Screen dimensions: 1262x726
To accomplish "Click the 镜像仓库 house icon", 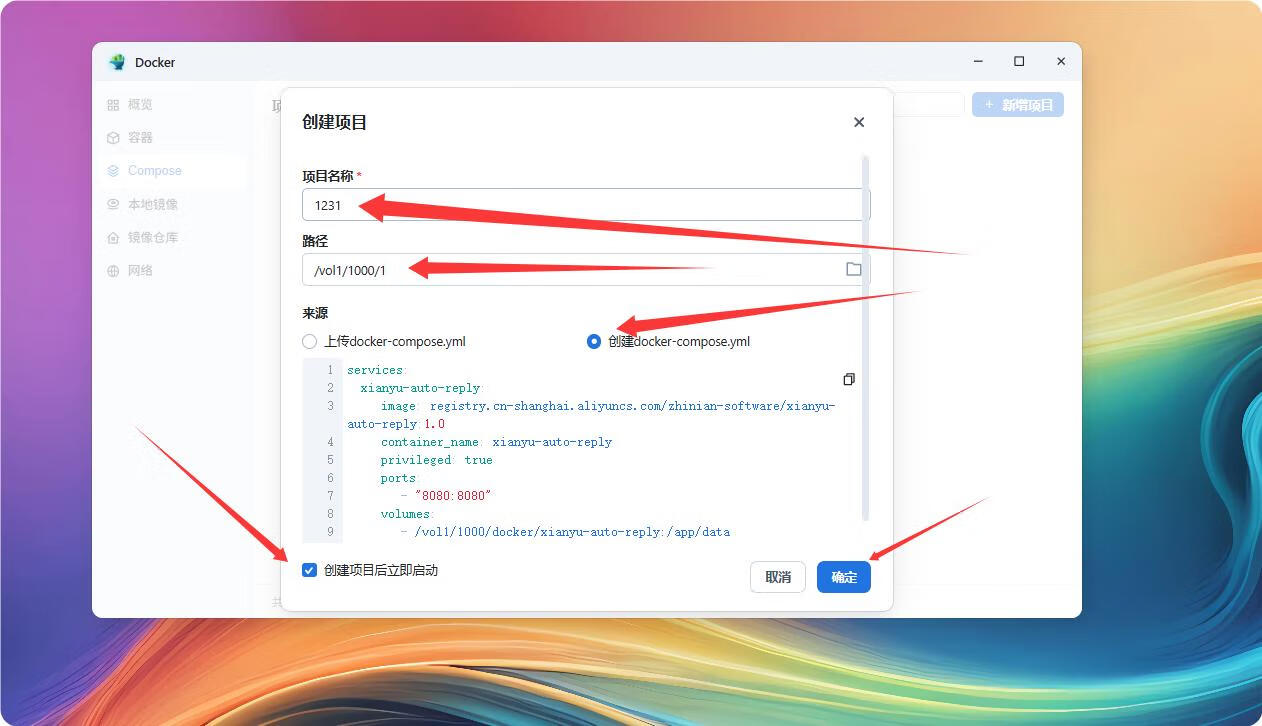I will (113, 237).
